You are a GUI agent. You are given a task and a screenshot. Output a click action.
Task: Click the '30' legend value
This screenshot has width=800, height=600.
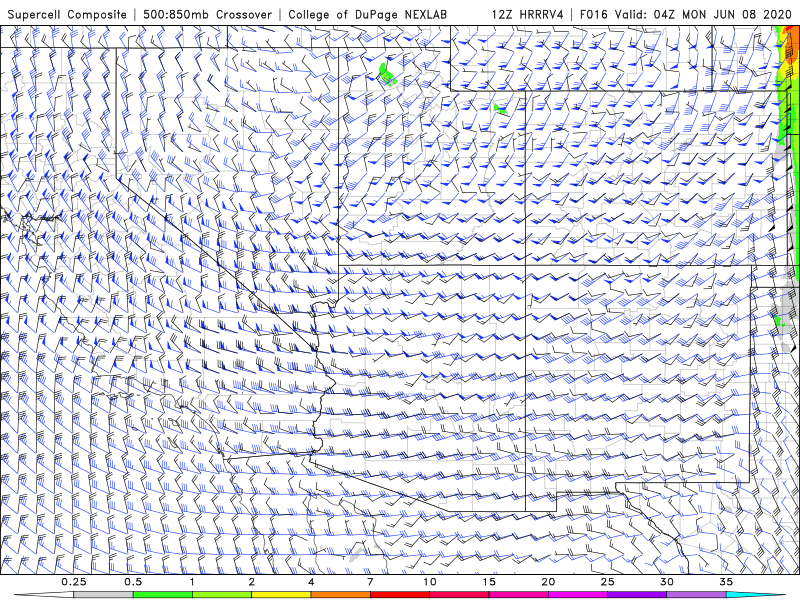point(666,582)
